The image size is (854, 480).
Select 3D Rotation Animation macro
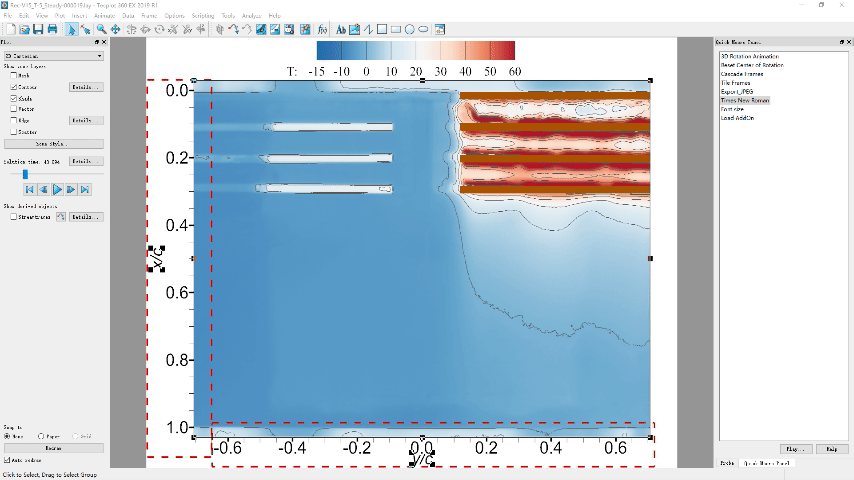(750, 56)
